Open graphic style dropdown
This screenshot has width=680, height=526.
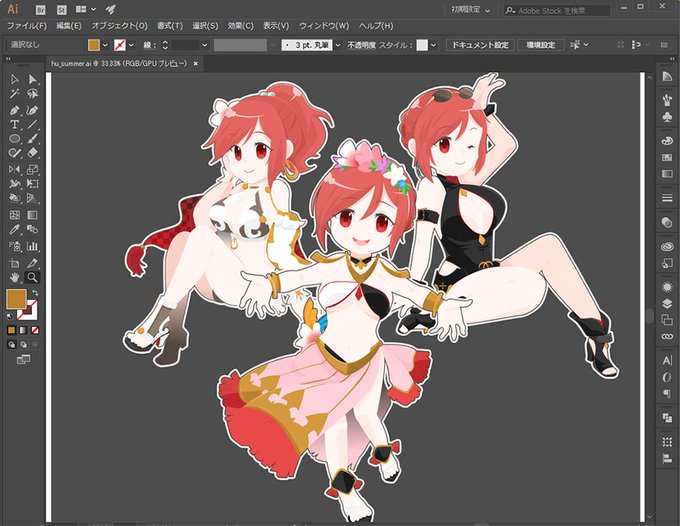click(x=433, y=45)
